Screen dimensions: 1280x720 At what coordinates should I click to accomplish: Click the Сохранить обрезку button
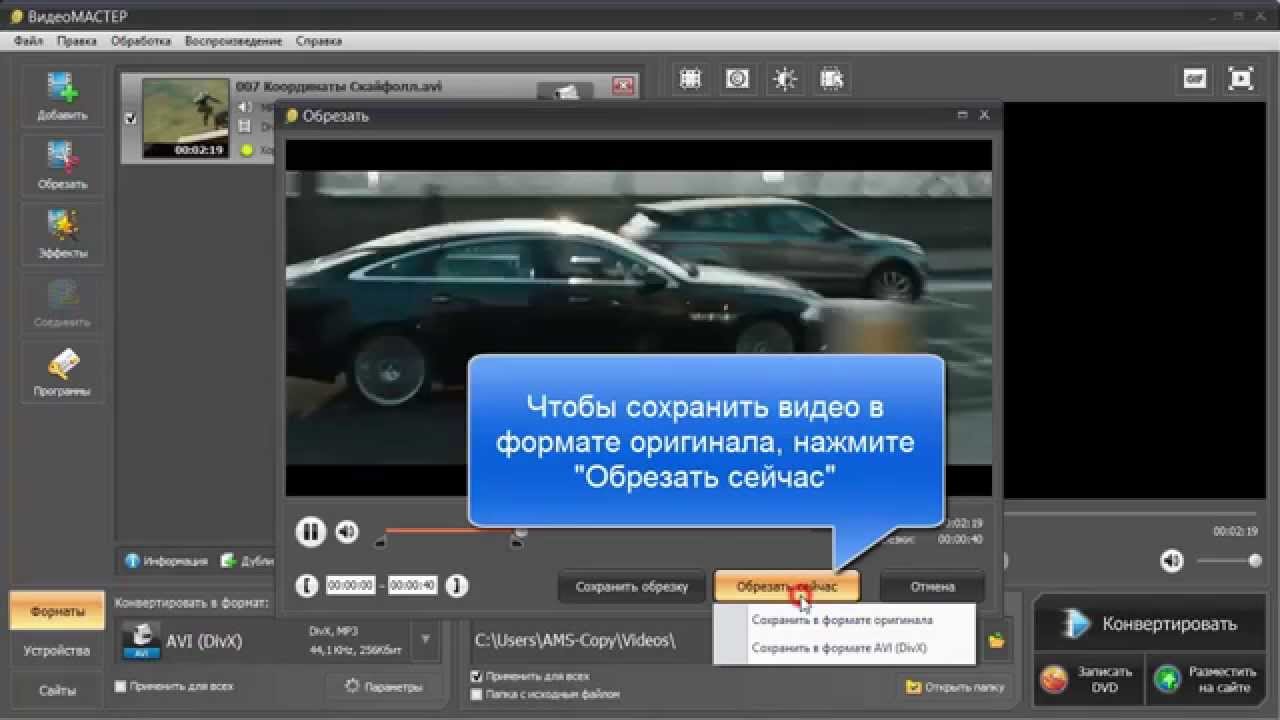(x=632, y=587)
